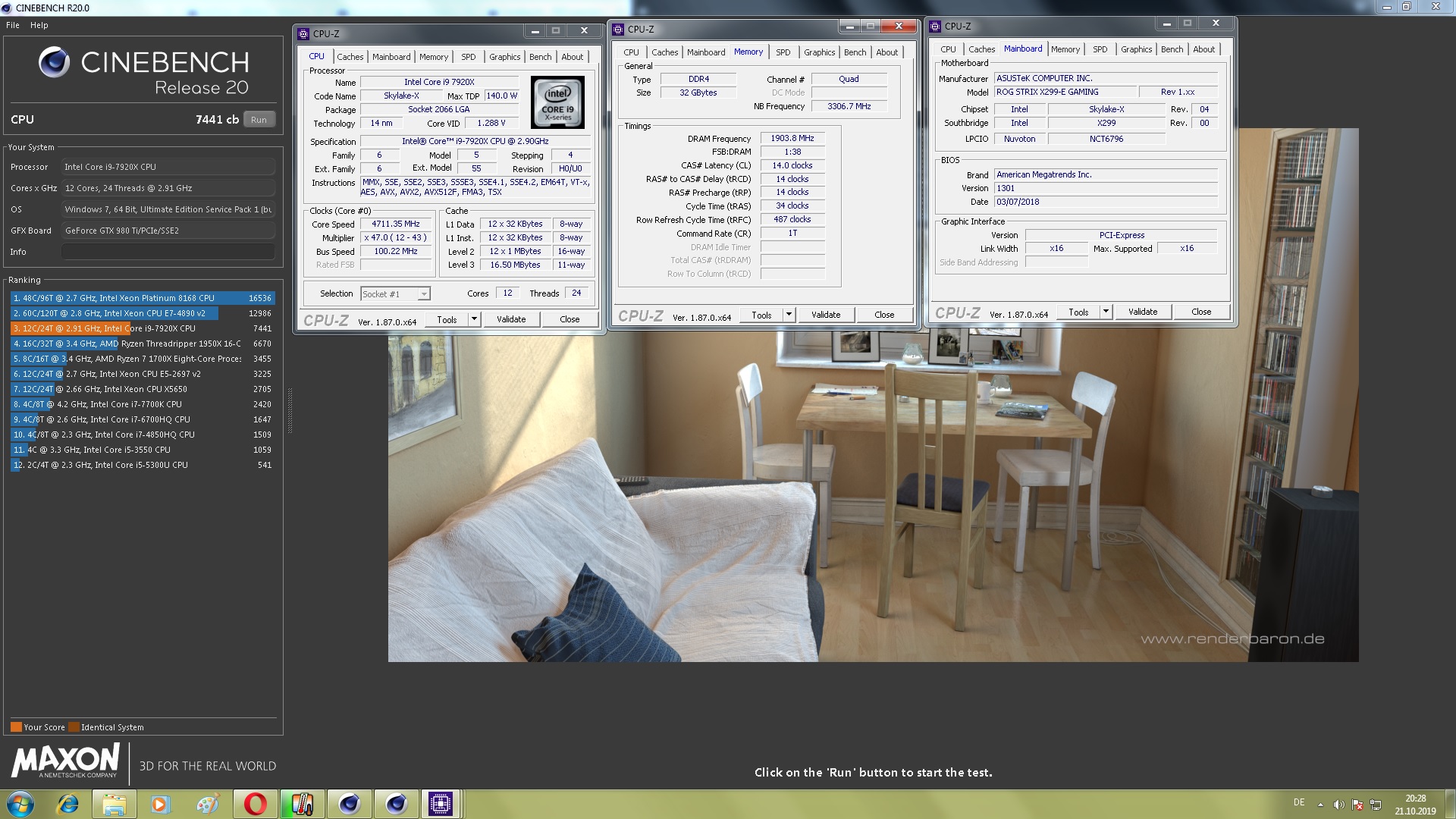1456x819 pixels.
Task: Open Windows Media Player taskbar icon
Action: 160,804
